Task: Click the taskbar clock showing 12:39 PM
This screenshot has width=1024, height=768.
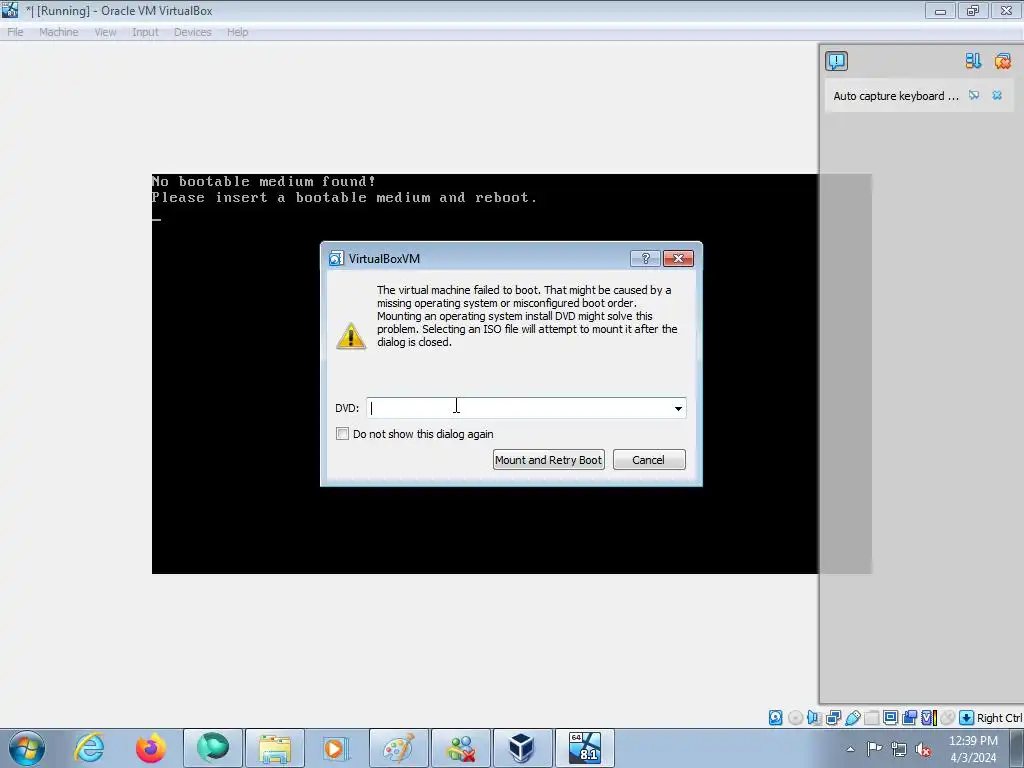Action: [x=973, y=749]
